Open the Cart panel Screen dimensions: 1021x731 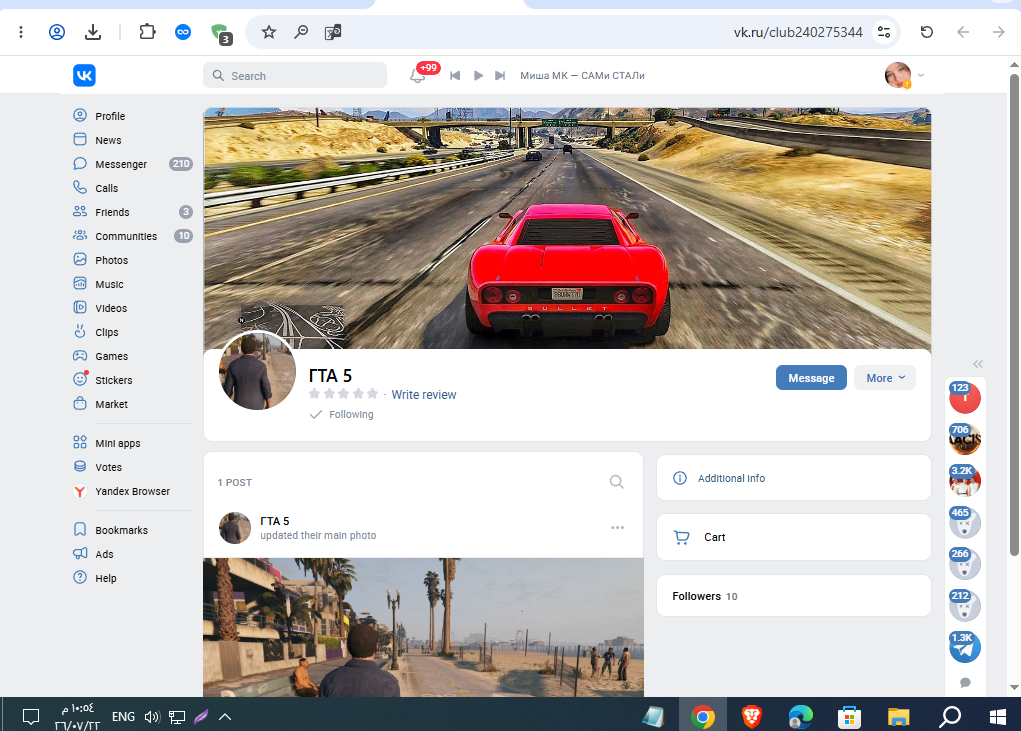794,537
